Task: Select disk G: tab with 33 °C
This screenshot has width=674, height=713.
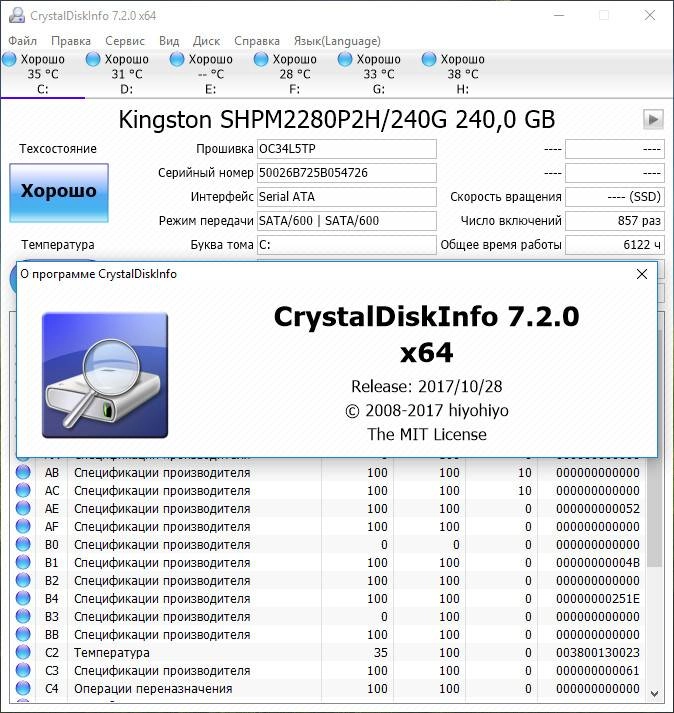Action: 378,74
